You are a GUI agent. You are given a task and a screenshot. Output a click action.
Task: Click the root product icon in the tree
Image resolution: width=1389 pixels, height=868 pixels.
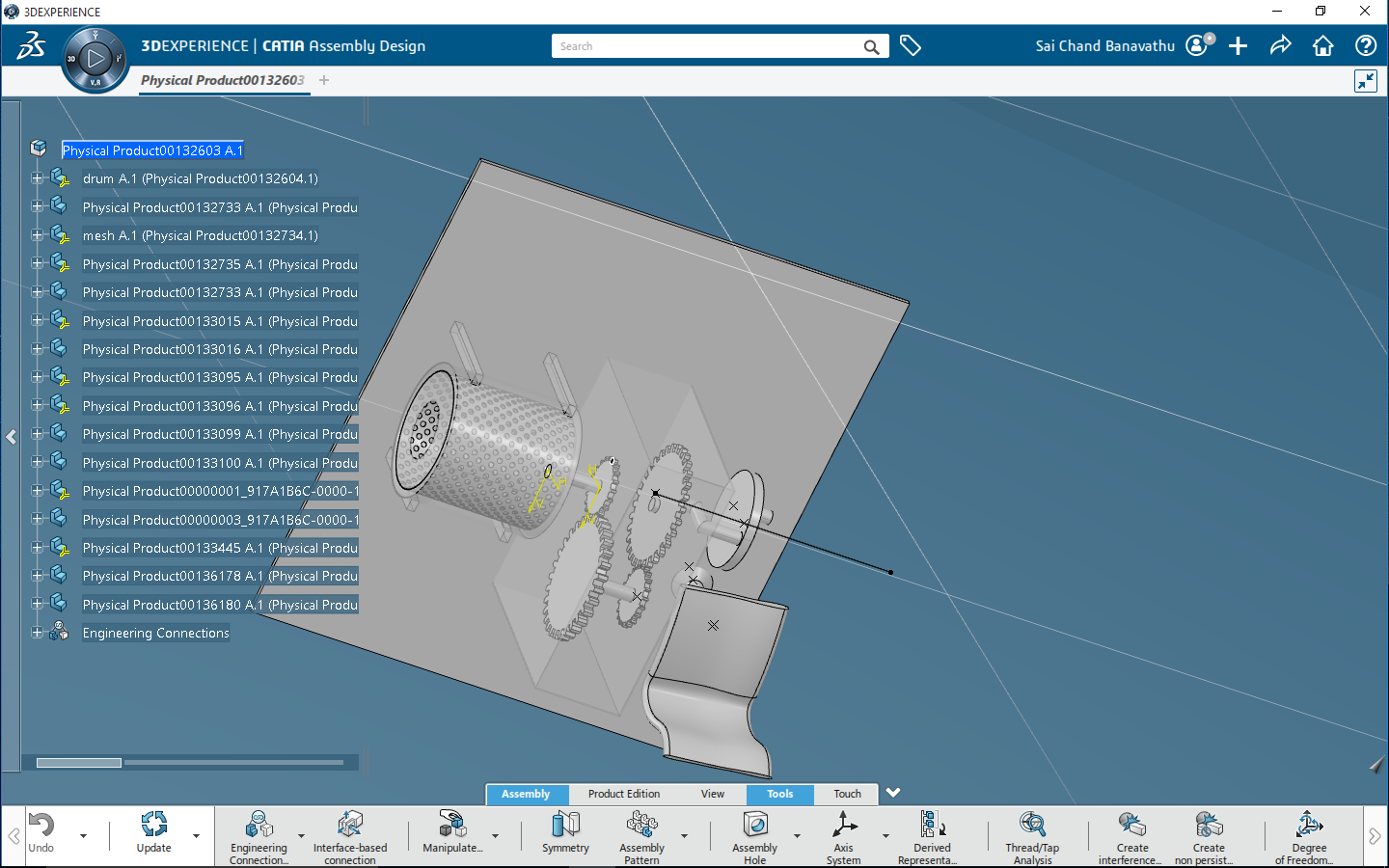[39, 149]
